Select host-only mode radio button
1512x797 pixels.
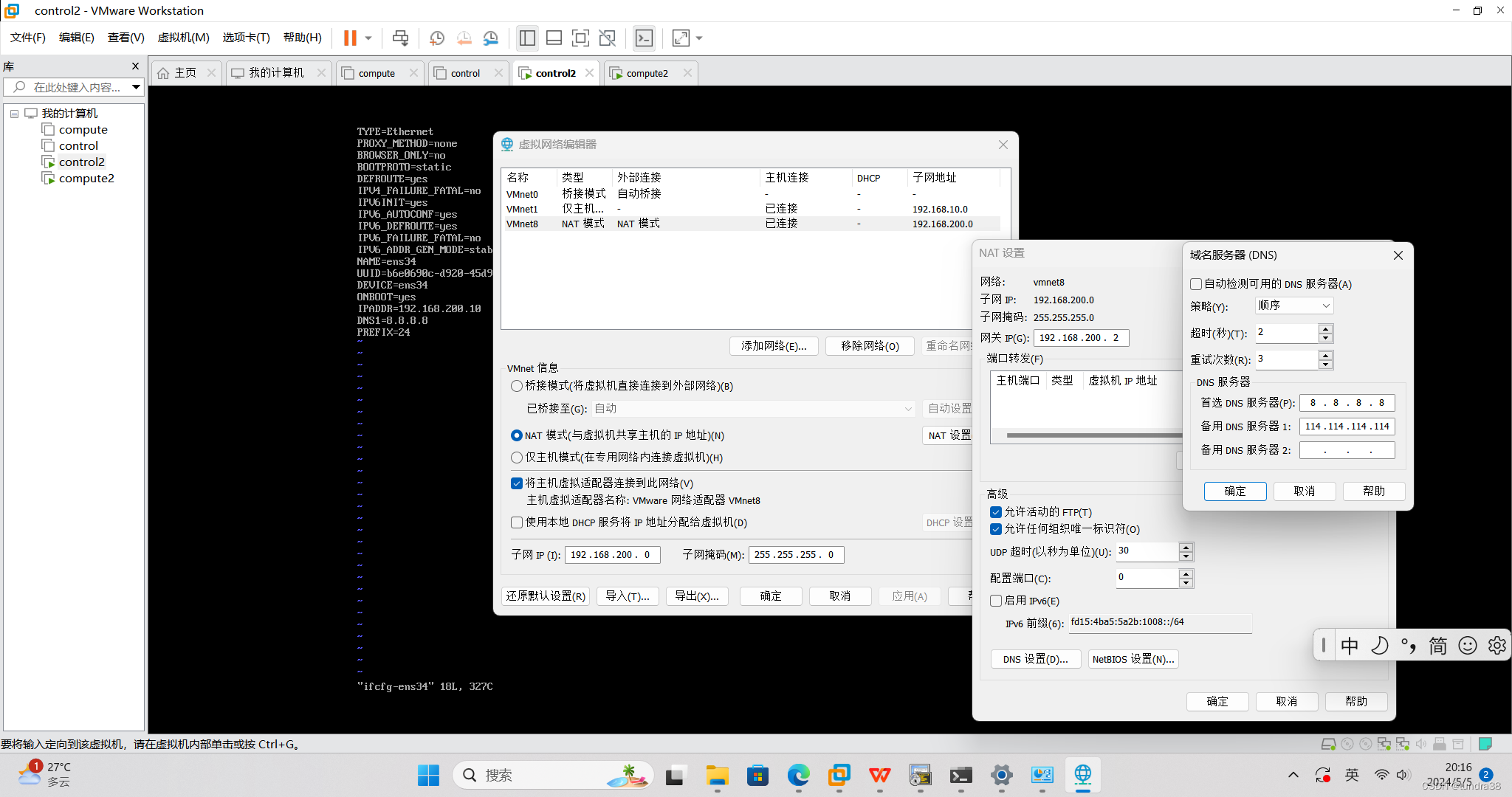tap(517, 458)
